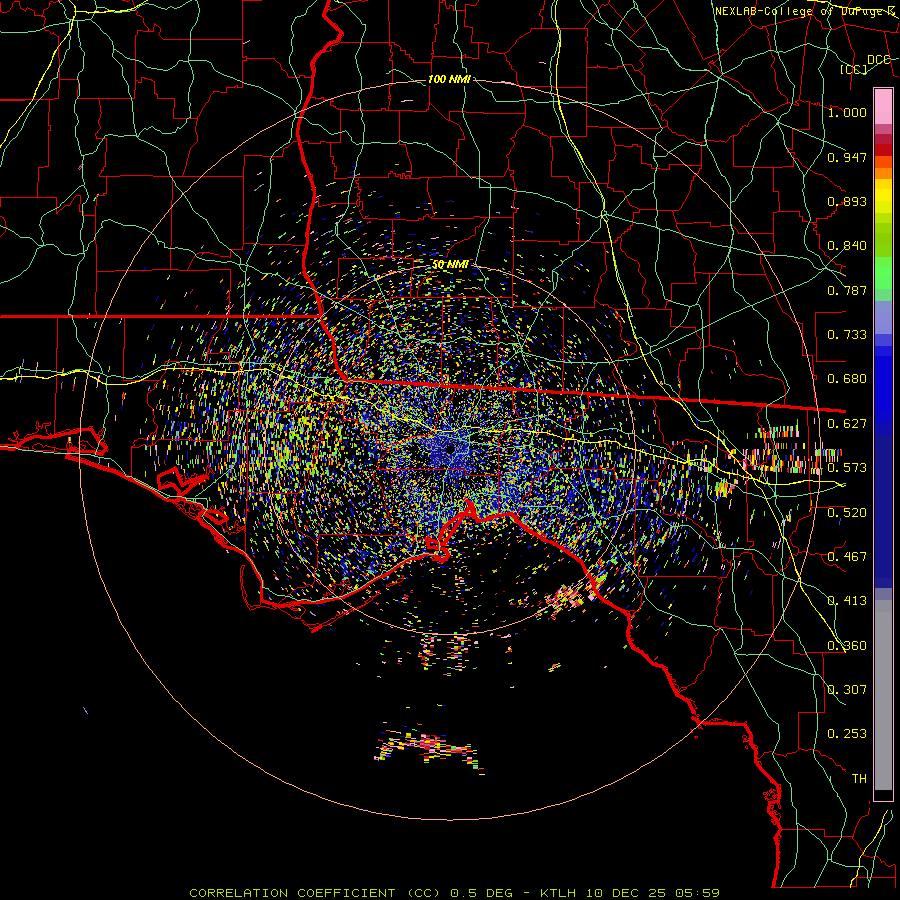Image resolution: width=900 pixels, height=900 pixels.
Task: Click the 0.520 scale value
Action: click(847, 513)
